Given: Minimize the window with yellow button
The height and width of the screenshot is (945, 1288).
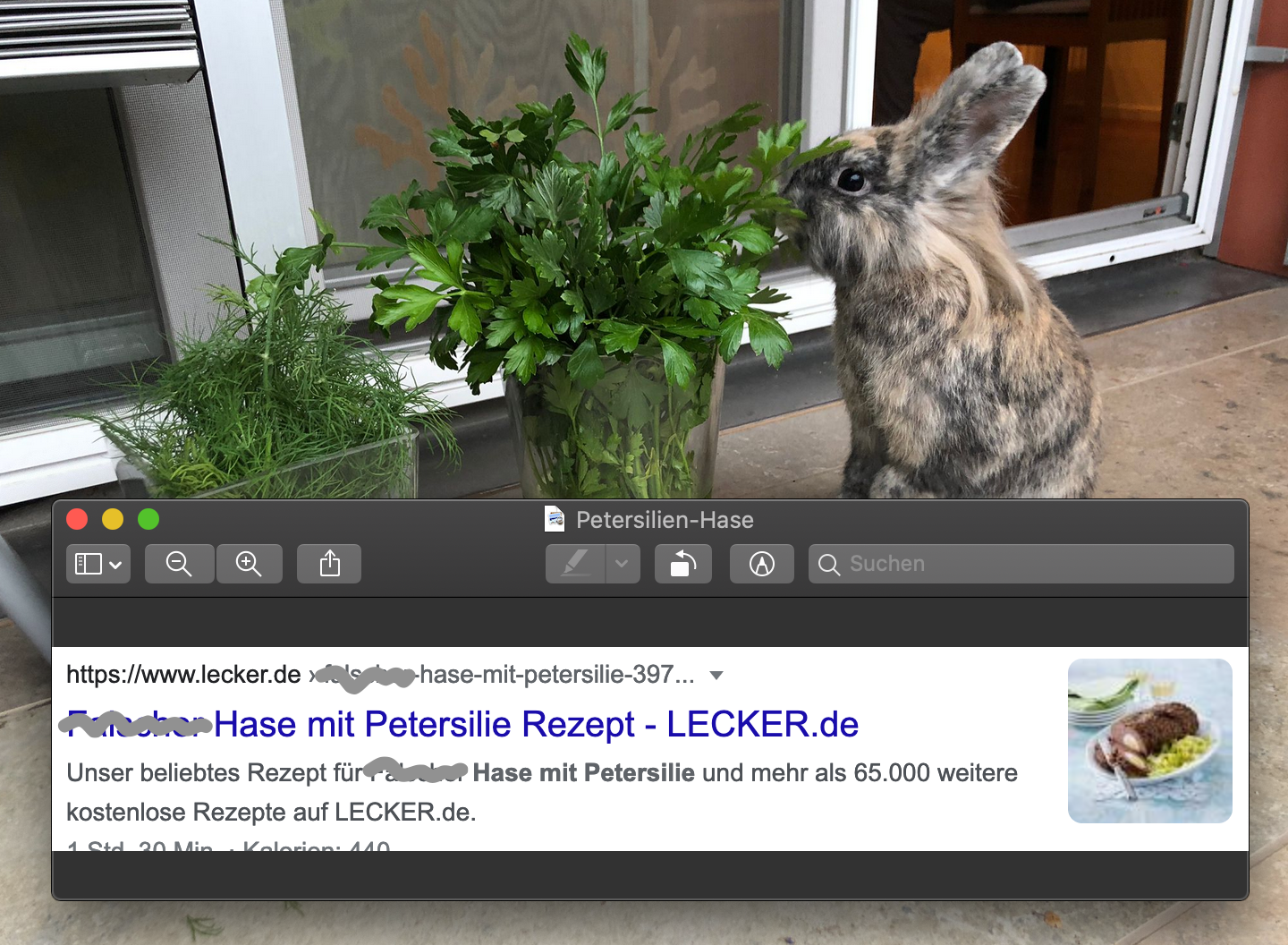Looking at the screenshot, I should [113, 519].
